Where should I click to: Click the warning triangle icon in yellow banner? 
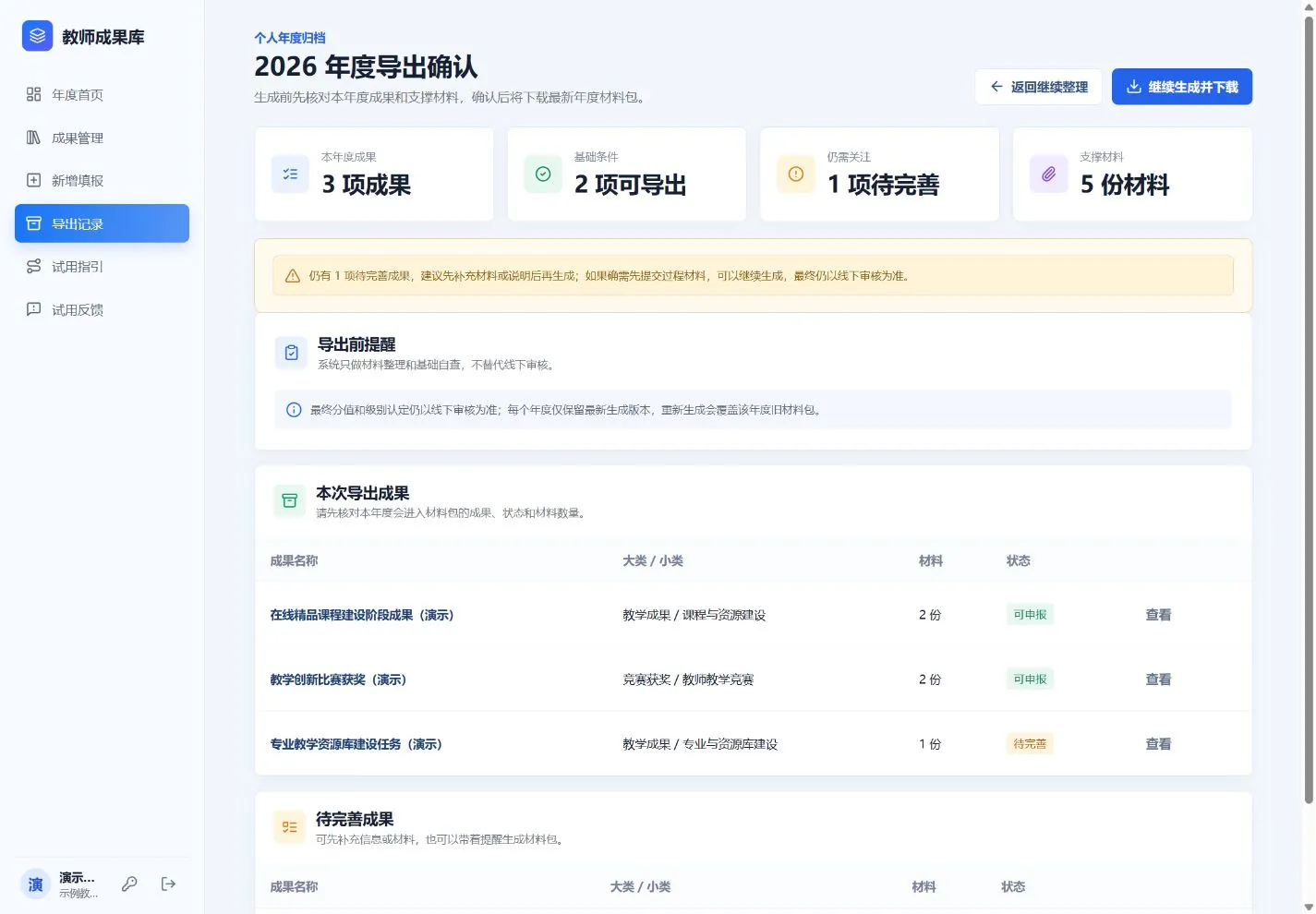click(293, 275)
